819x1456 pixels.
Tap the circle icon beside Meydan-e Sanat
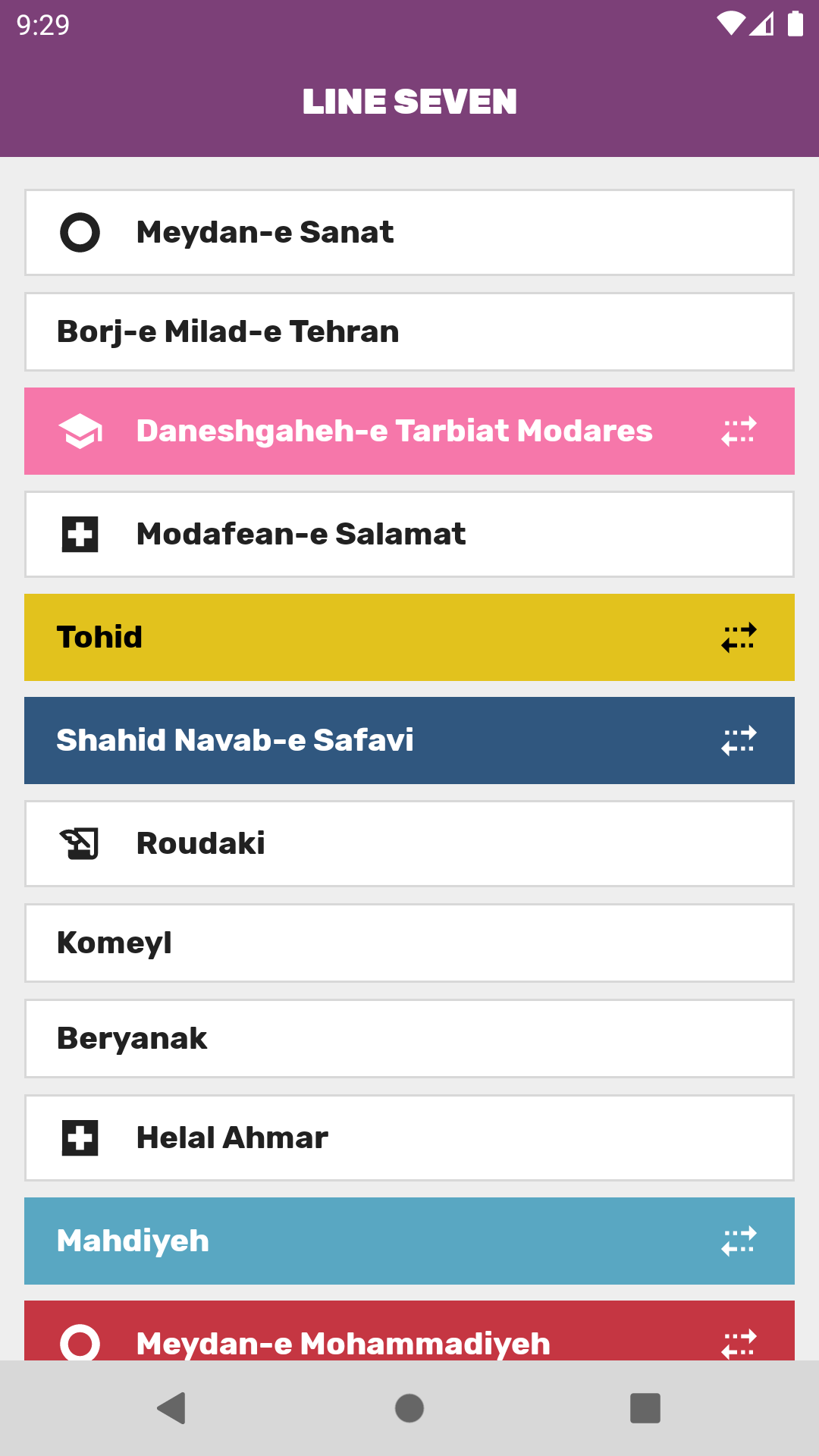[x=80, y=232]
